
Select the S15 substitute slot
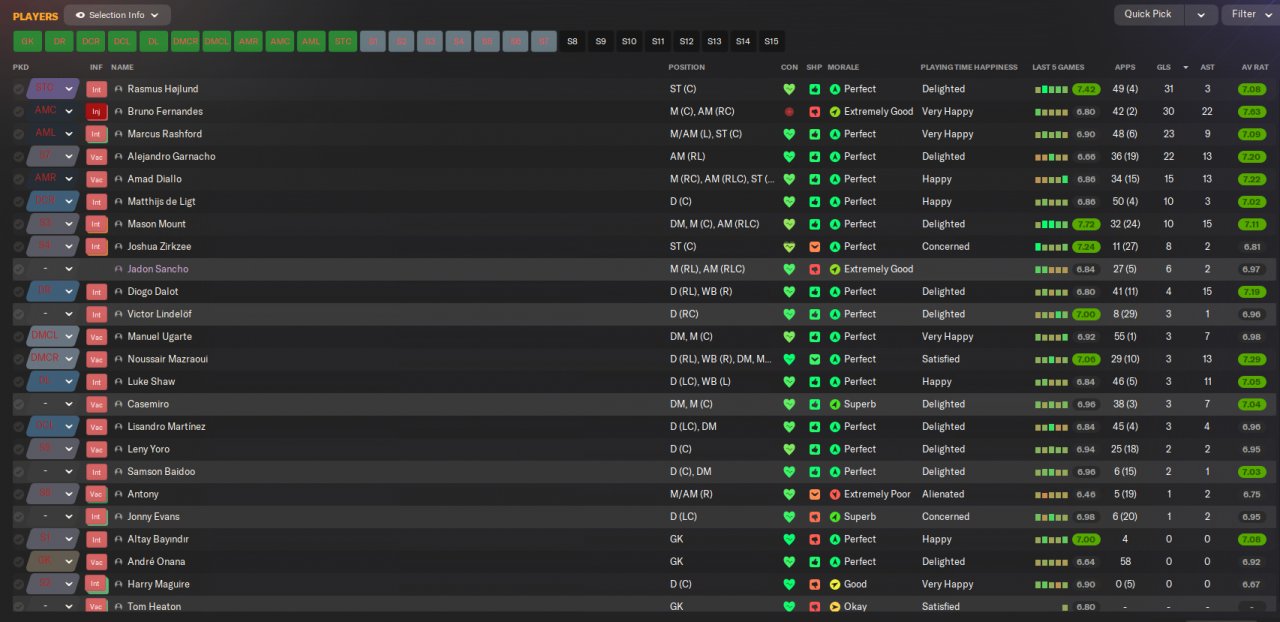tap(771, 41)
